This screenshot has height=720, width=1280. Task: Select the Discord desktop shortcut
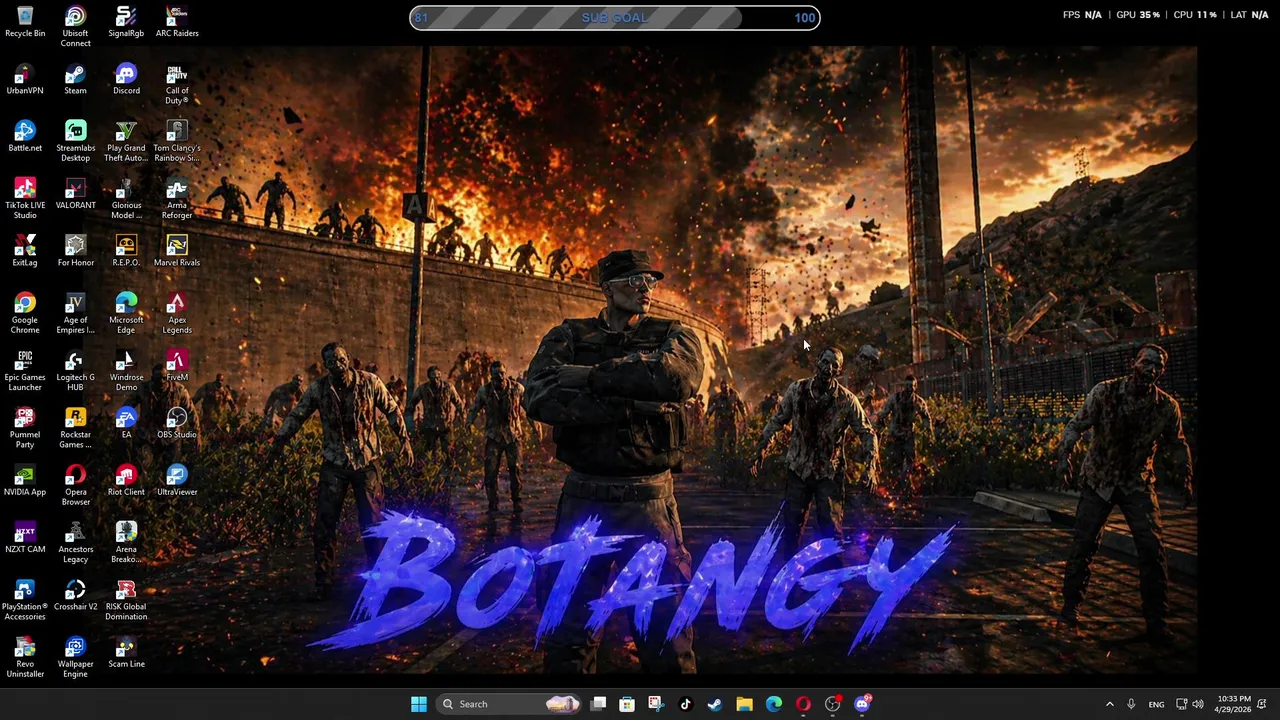(x=126, y=79)
